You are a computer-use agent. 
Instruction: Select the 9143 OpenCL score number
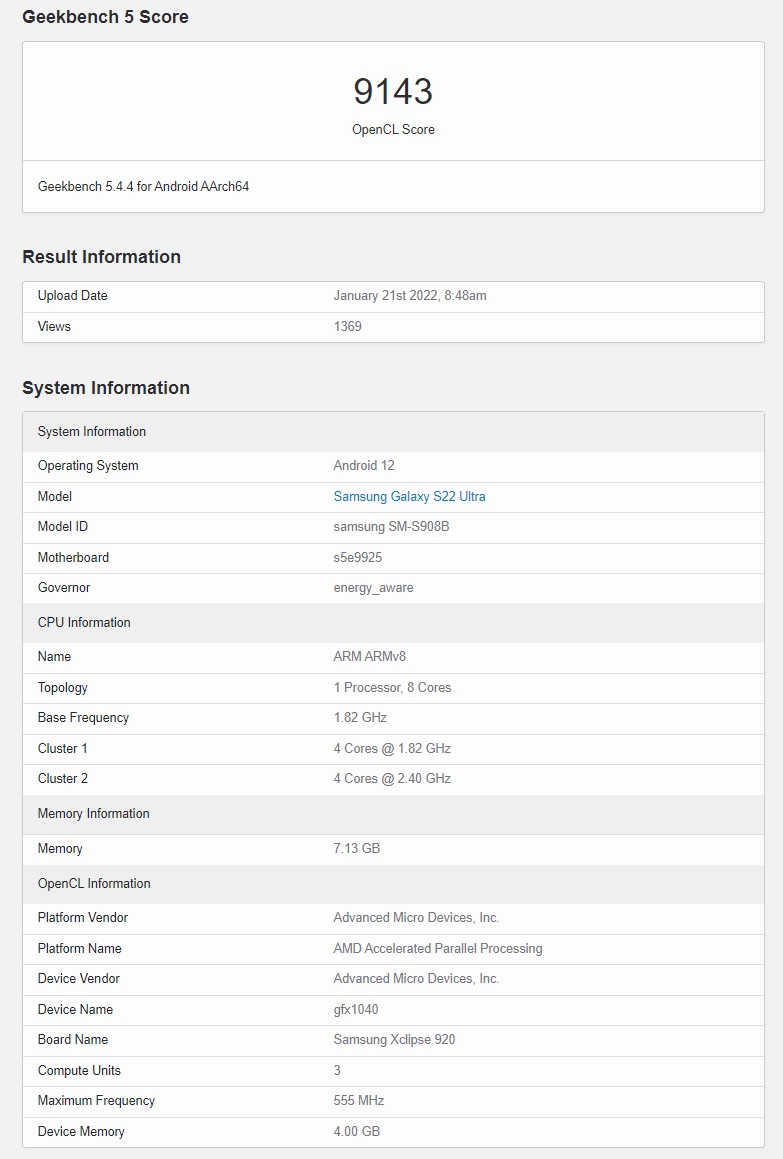393,92
